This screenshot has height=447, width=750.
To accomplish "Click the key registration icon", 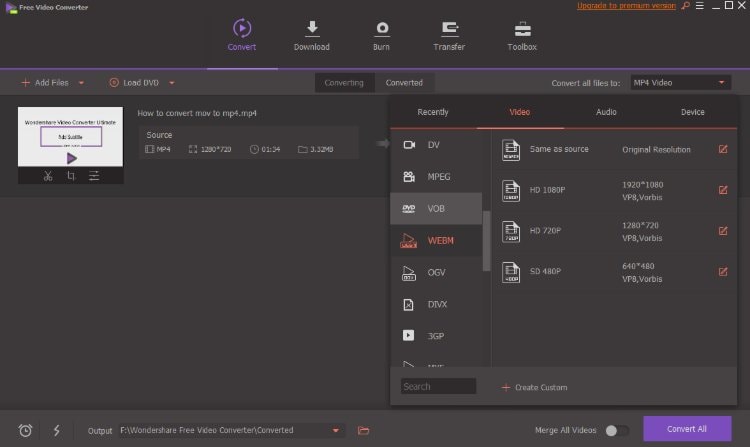I will click(x=686, y=6).
